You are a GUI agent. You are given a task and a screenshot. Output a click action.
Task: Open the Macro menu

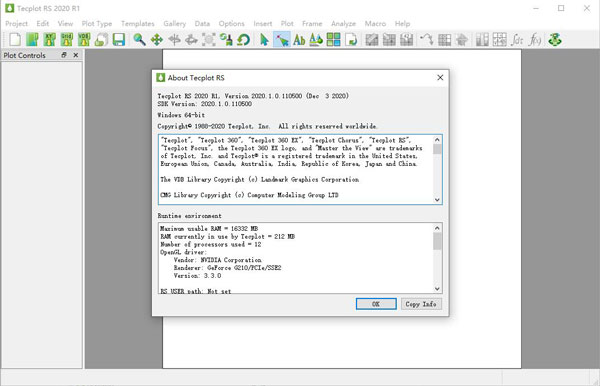pyautogui.click(x=375, y=24)
